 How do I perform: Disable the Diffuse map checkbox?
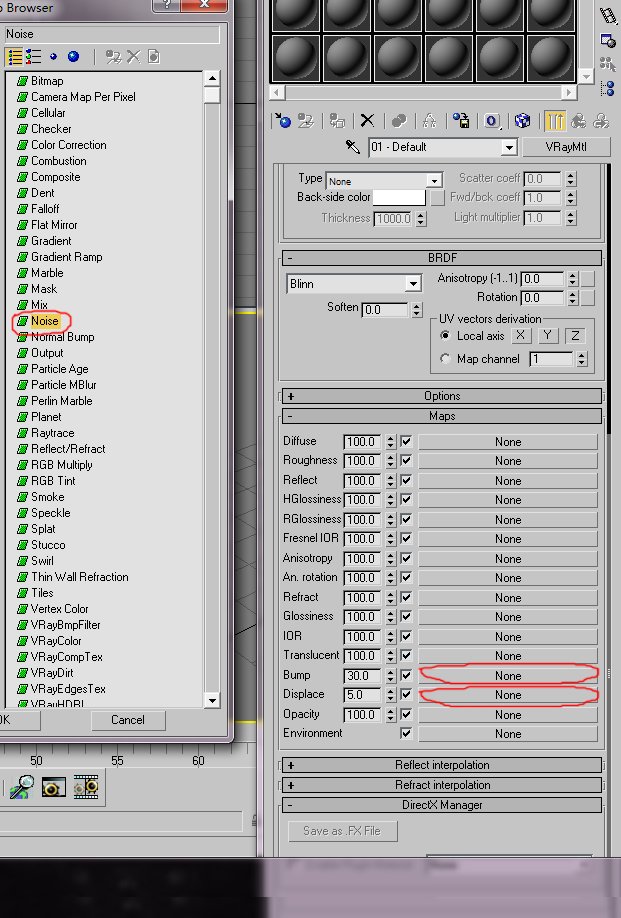tap(406, 441)
